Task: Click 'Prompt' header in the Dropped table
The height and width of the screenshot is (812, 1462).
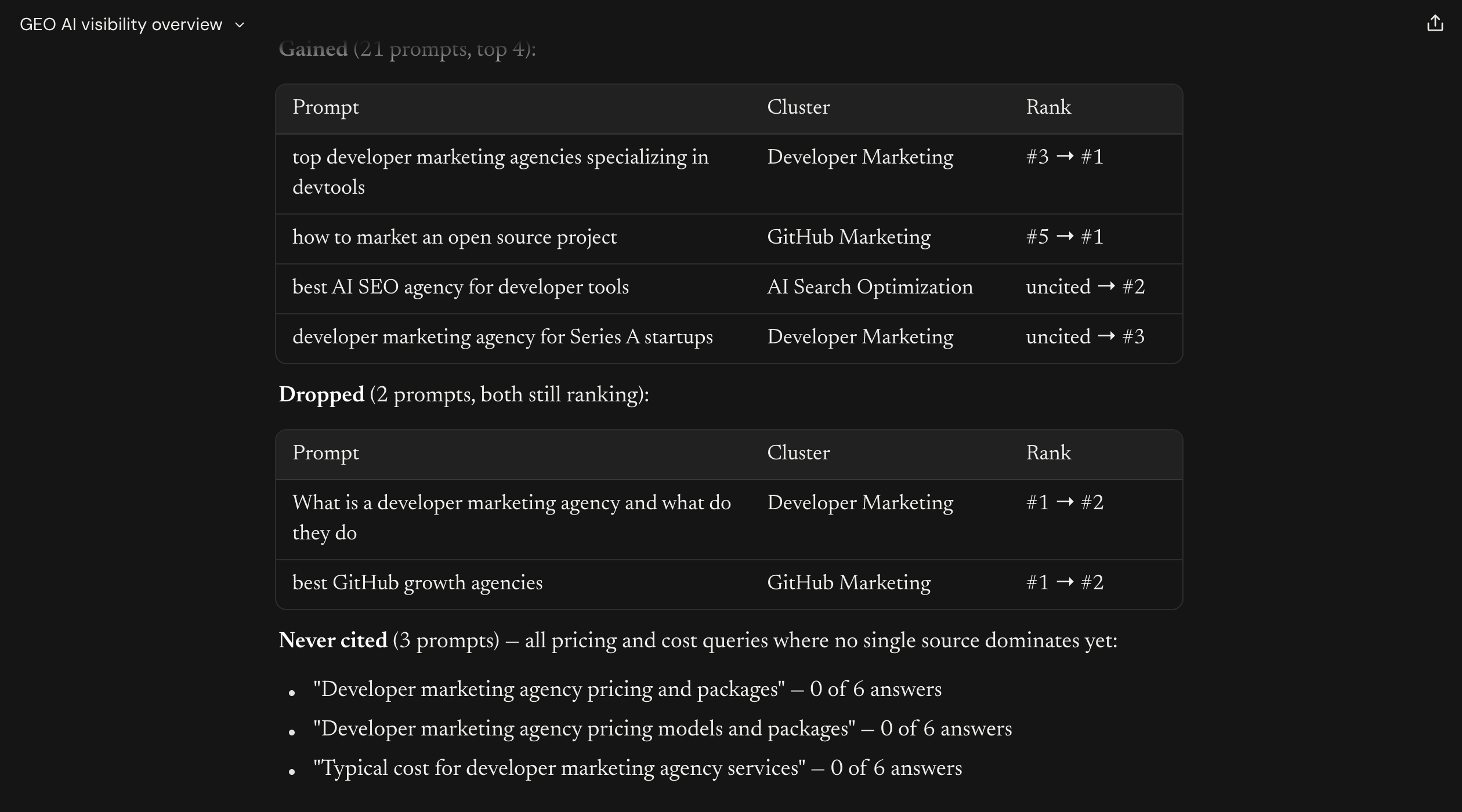Action: tap(325, 453)
